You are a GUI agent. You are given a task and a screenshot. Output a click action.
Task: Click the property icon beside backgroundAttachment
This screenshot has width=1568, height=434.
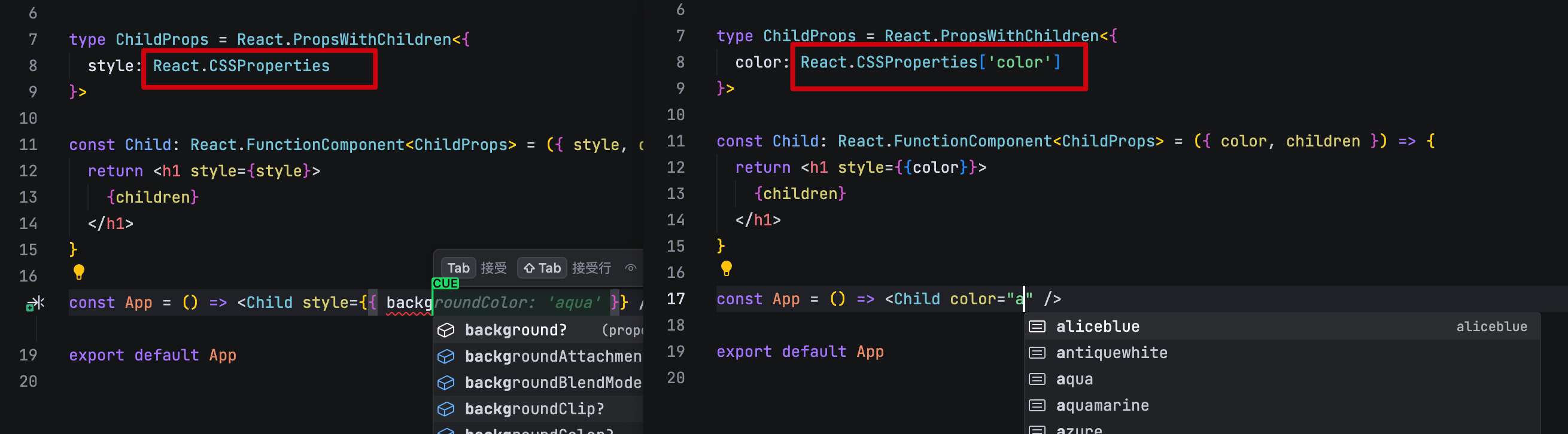[446, 356]
